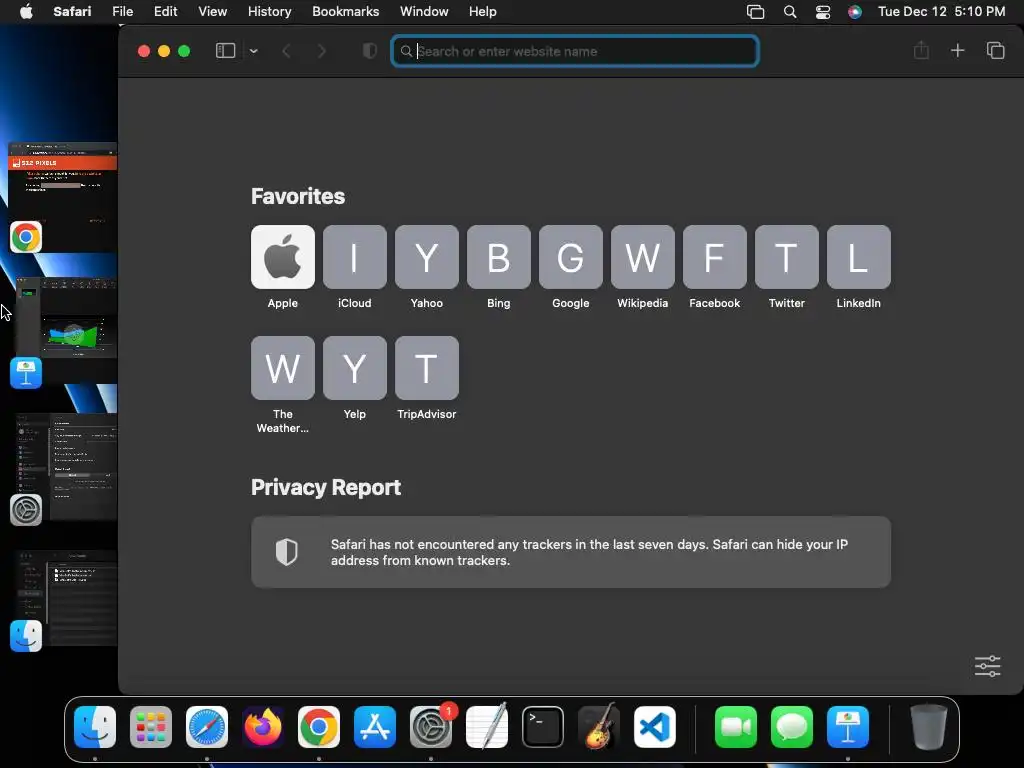Open the Window menu

424,12
